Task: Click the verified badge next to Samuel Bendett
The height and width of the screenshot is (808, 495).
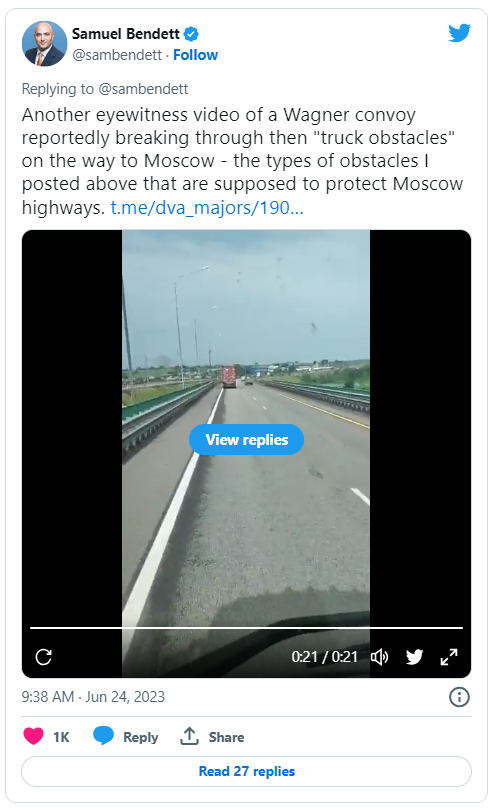Action: [x=191, y=34]
